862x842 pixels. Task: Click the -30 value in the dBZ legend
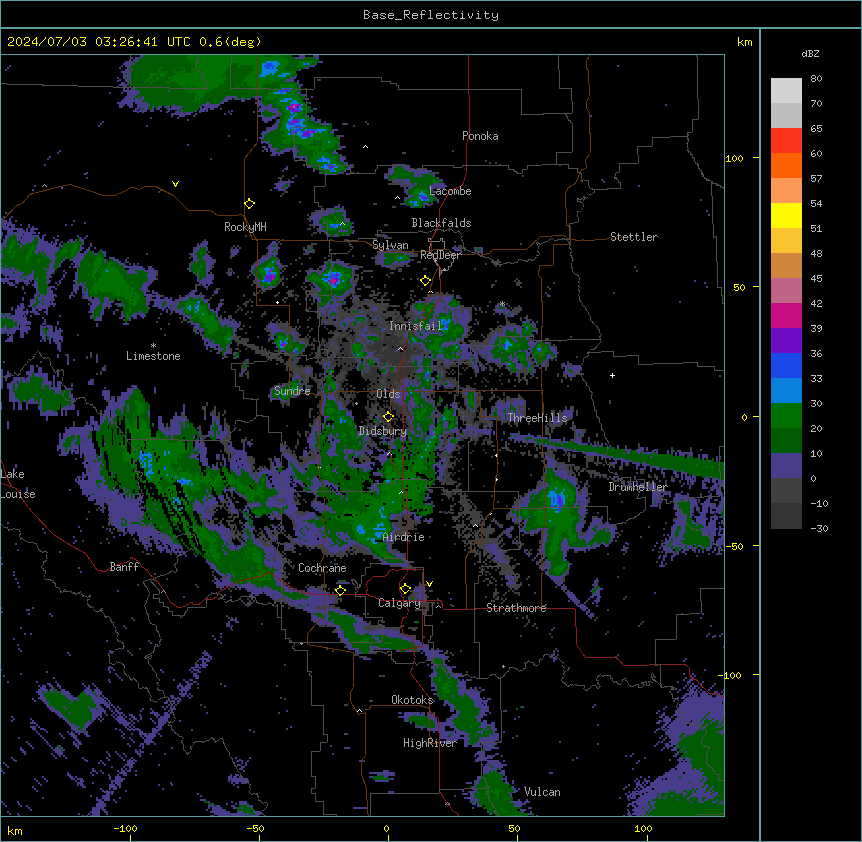click(819, 529)
